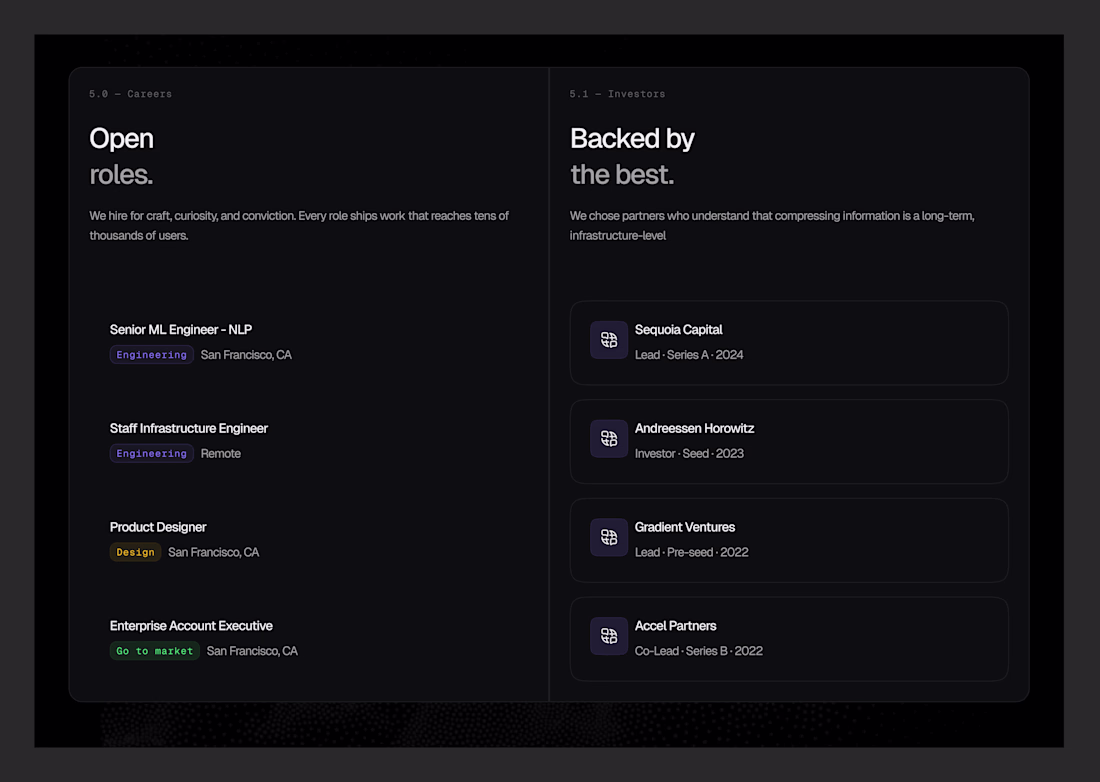Click the Design tag under Product Designer
Viewport: 1100px width, 782px height.
[135, 553]
